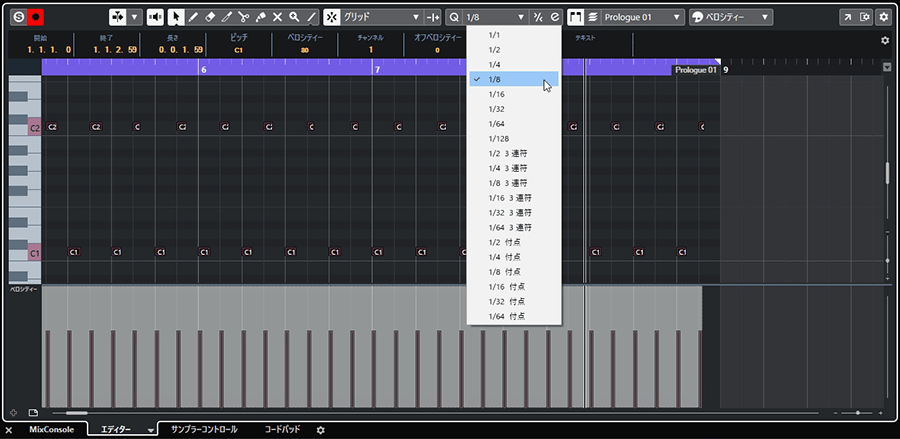Toggle Acoustic Feedback speaker button
The width and height of the screenshot is (900, 439).
pyautogui.click(x=156, y=17)
